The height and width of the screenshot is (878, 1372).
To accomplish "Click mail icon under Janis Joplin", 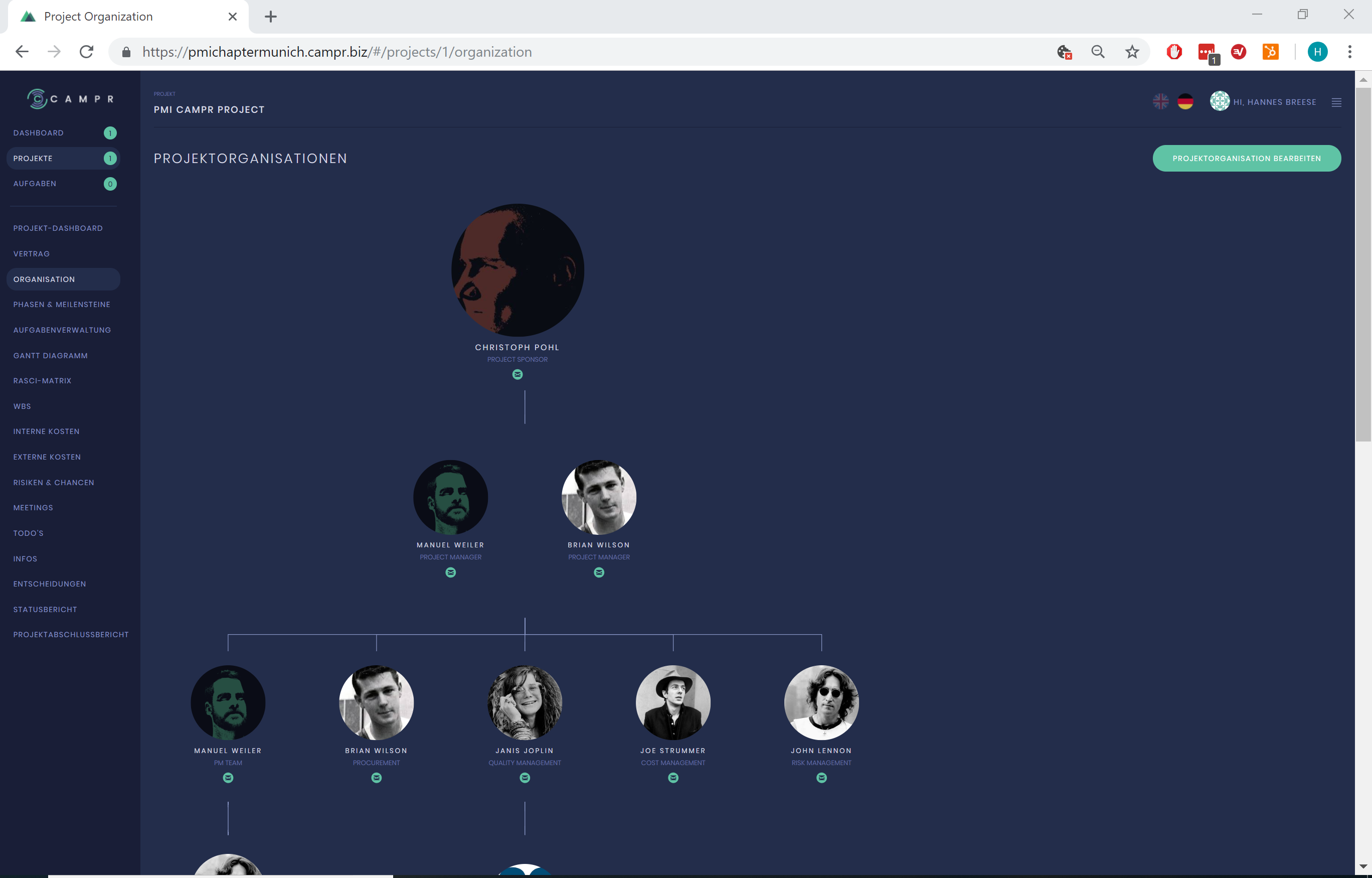I will tap(525, 778).
